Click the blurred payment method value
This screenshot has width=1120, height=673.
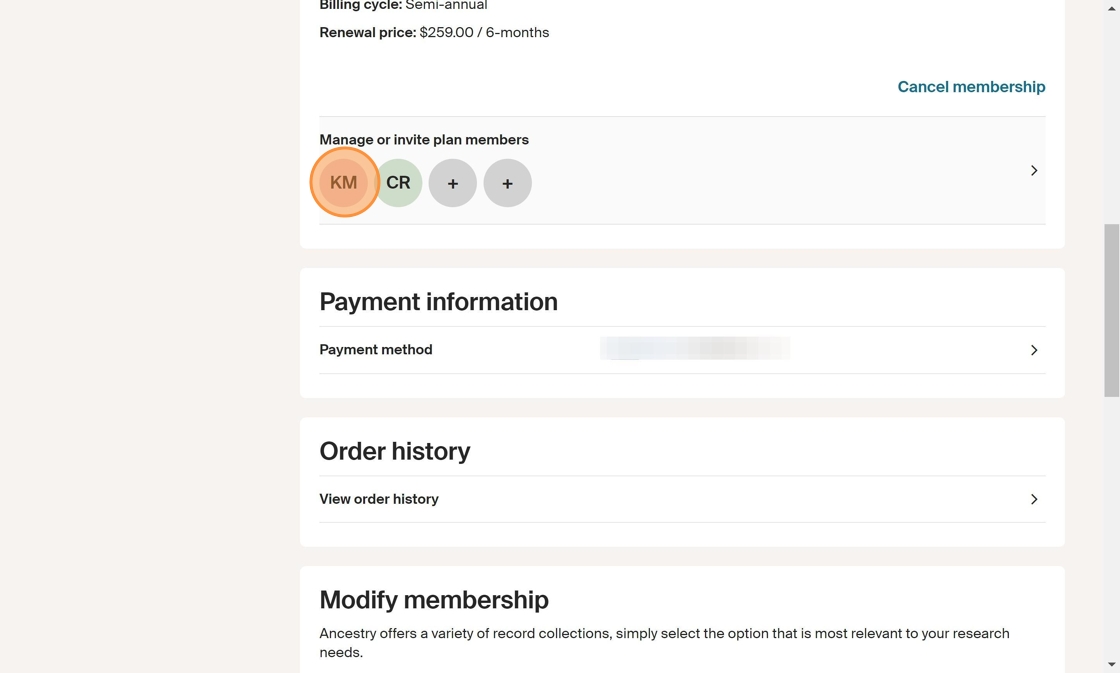[695, 348]
